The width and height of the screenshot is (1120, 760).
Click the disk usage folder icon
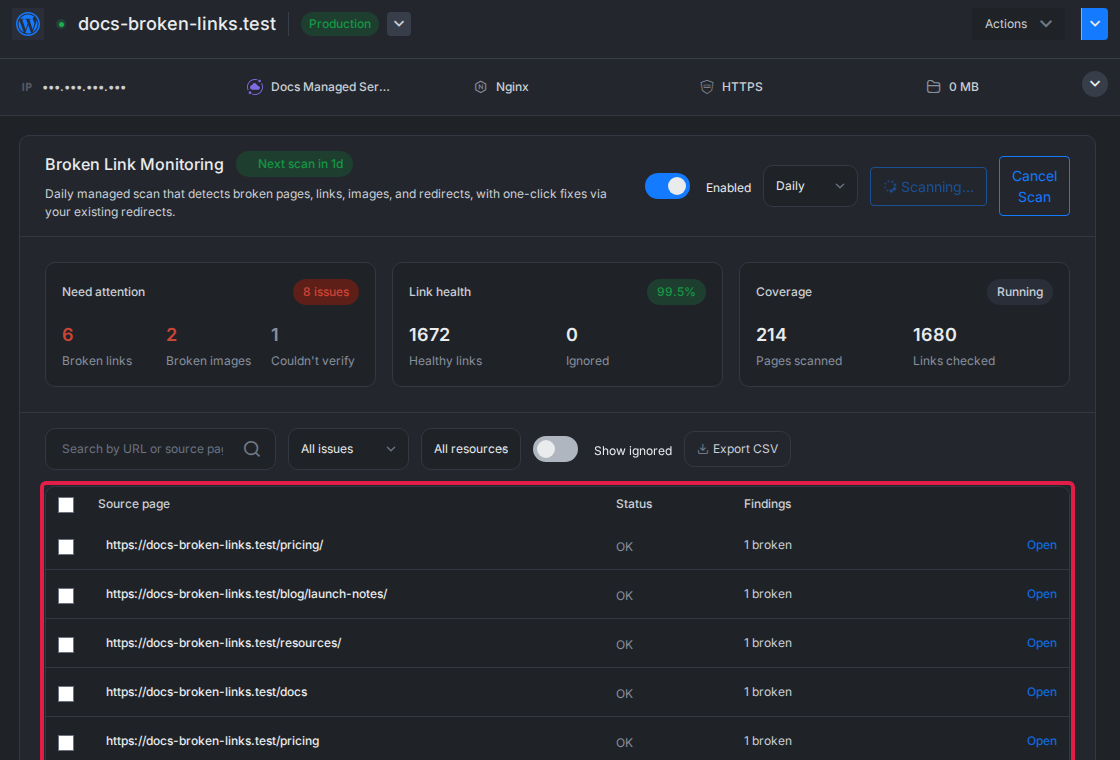click(933, 87)
